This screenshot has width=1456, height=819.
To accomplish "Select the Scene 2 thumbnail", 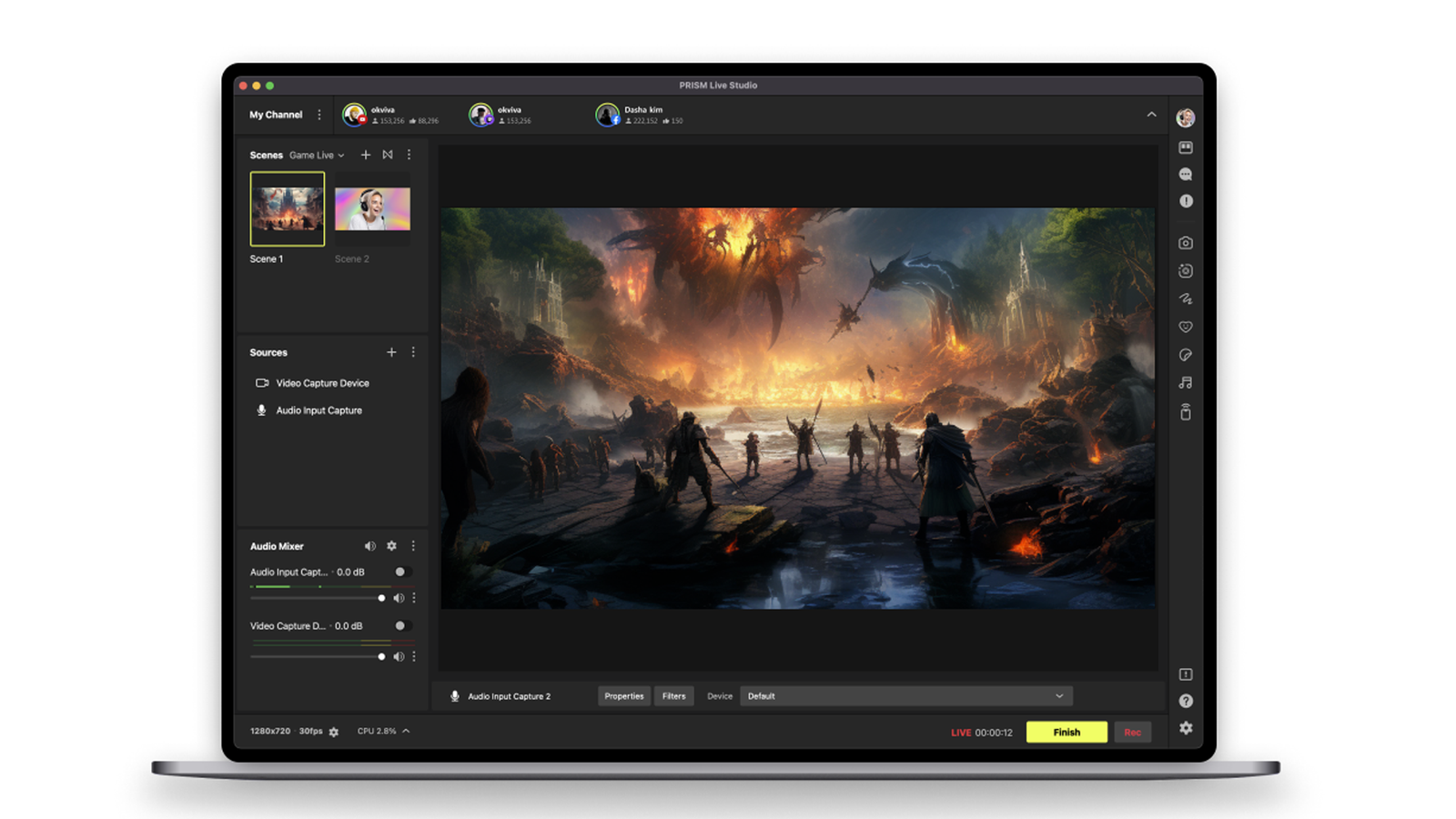I will [372, 209].
